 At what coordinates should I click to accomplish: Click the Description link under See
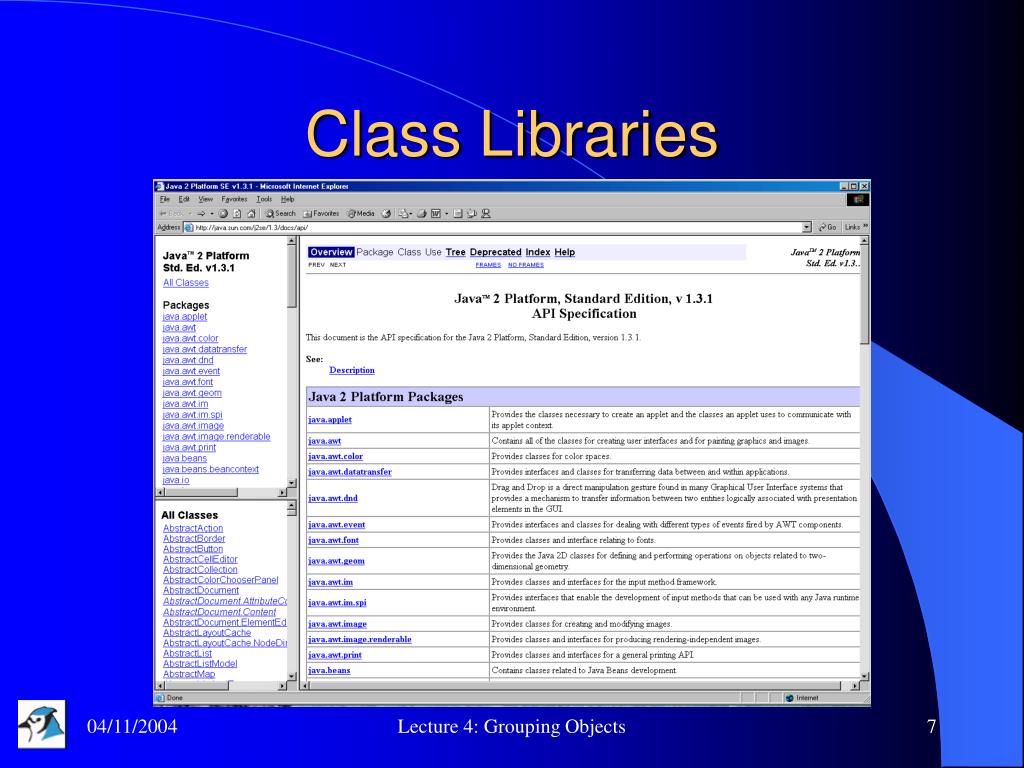click(x=352, y=370)
